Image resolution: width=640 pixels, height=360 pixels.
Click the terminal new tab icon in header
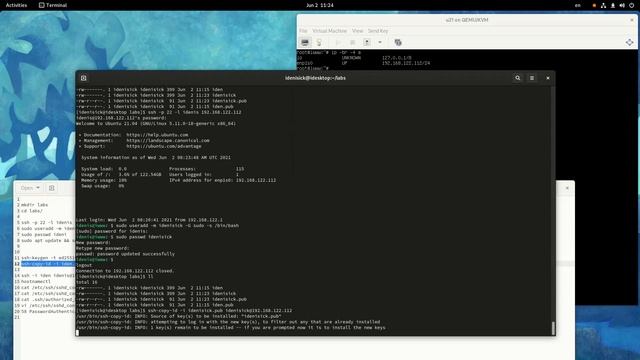(84, 78)
